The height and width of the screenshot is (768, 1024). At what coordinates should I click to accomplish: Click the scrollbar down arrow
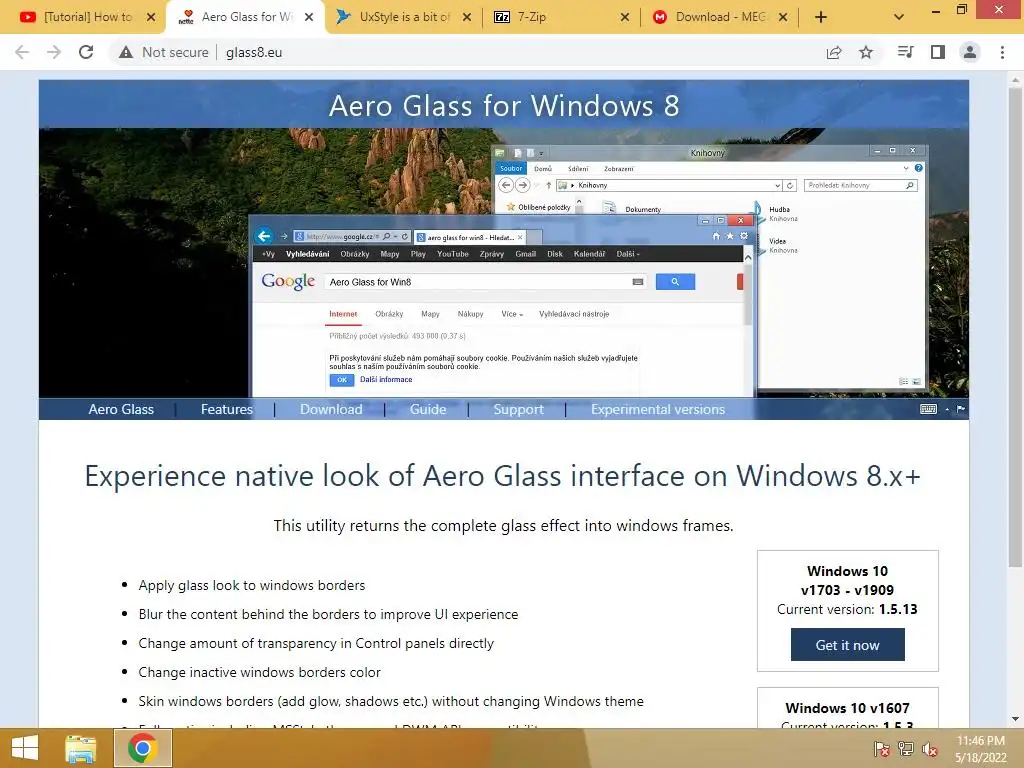[1015, 719]
